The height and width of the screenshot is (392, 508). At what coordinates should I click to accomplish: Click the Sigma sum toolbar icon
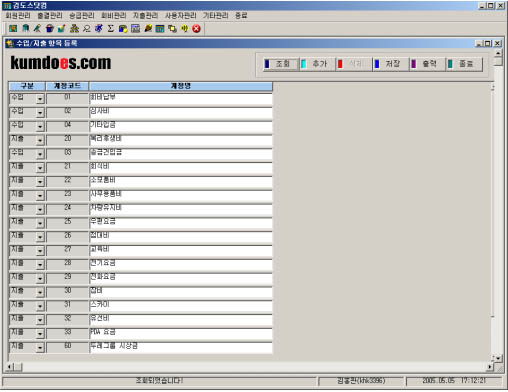[111, 29]
